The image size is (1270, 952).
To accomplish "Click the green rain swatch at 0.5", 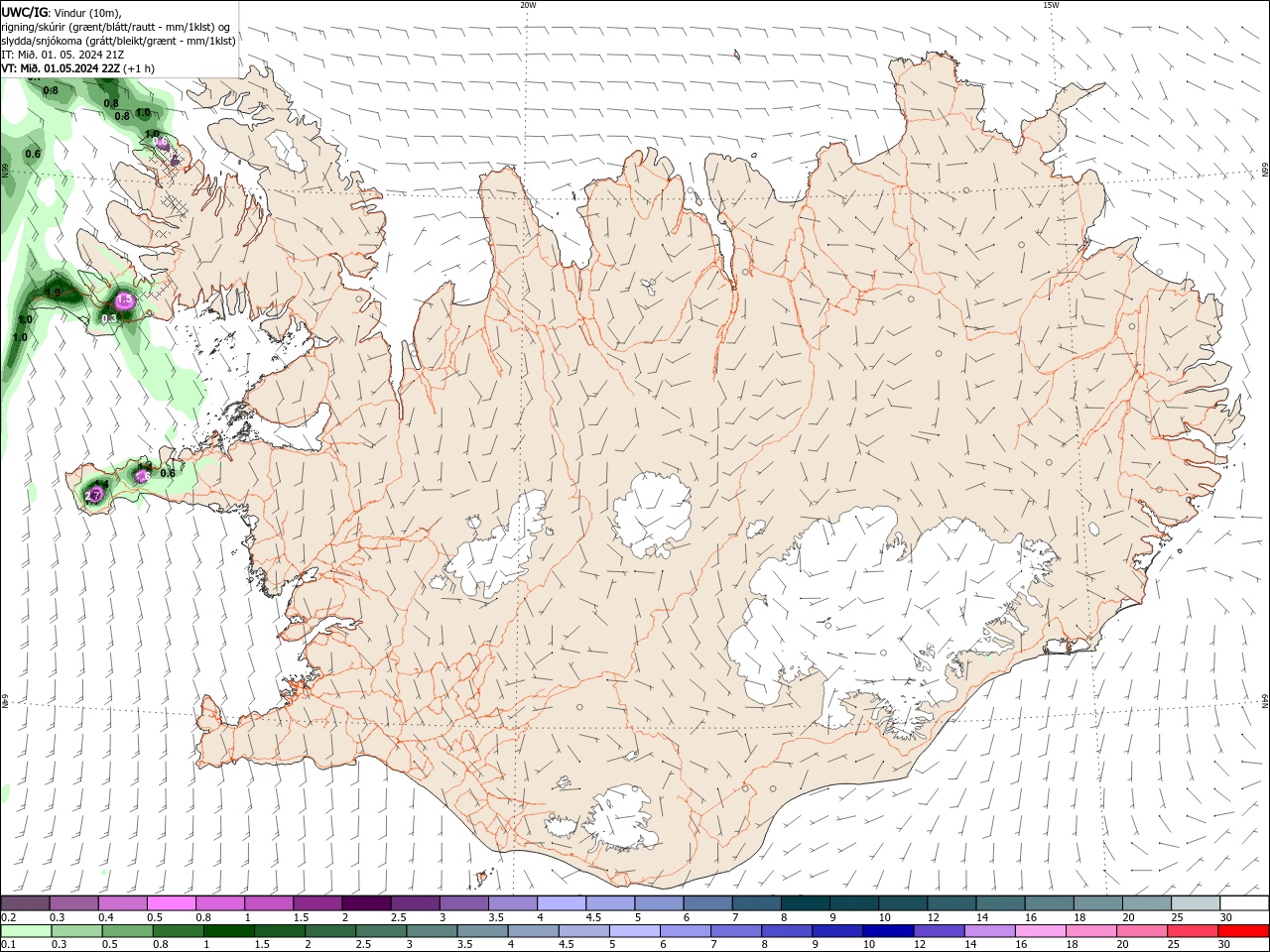I will pos(127,931).
